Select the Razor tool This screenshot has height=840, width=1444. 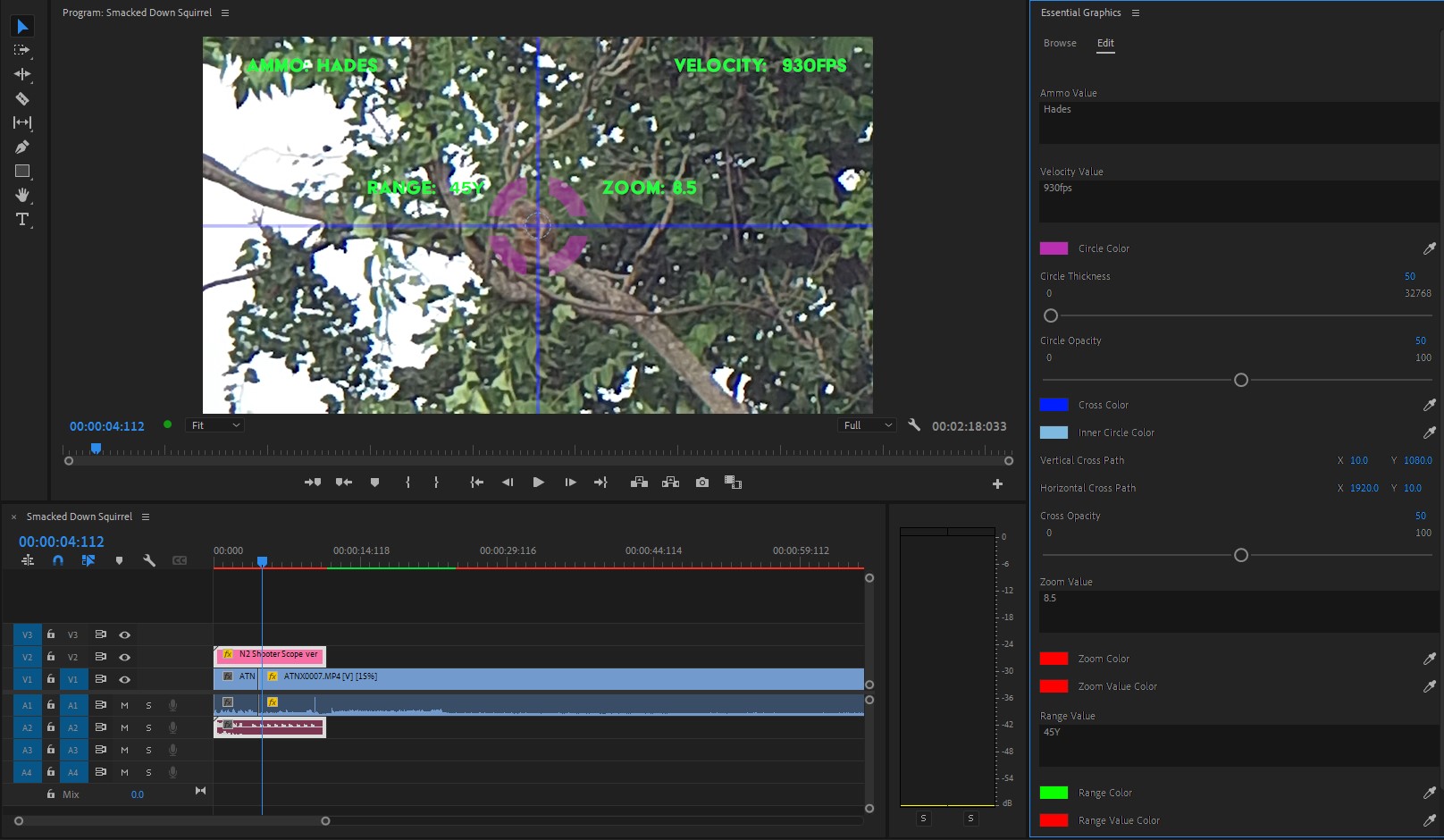(22, 98)
